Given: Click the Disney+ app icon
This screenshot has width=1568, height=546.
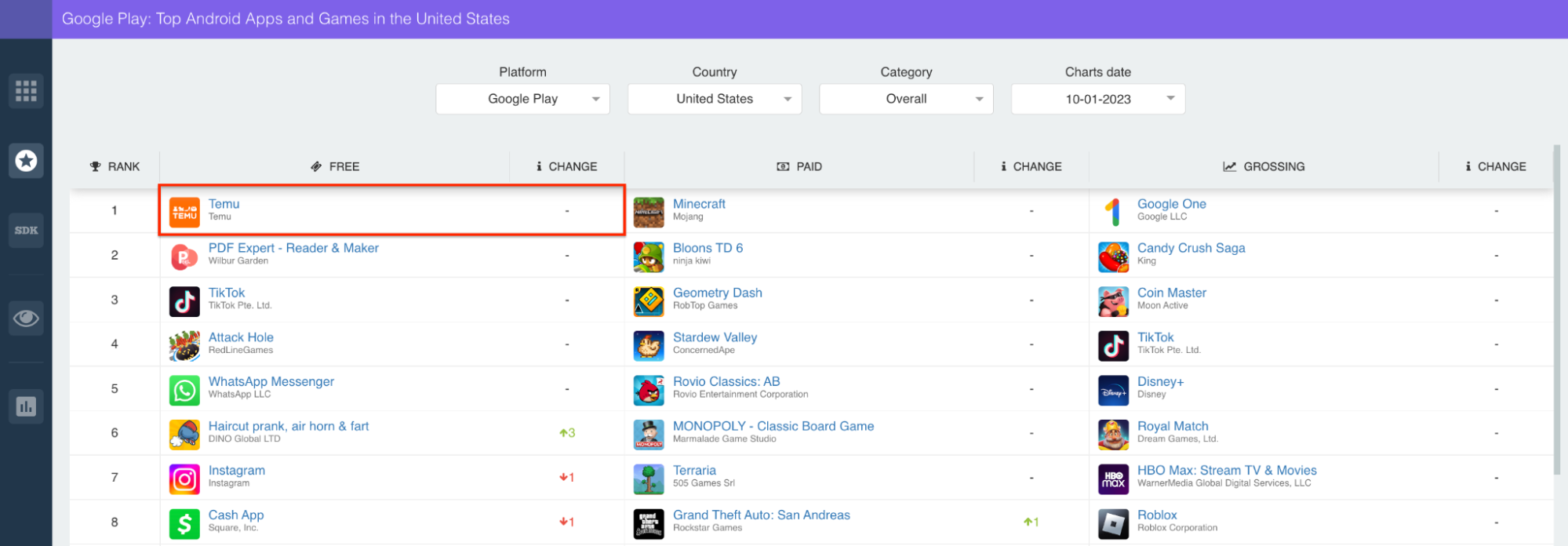Looking at the screenshot, I should pos(1113,390).
